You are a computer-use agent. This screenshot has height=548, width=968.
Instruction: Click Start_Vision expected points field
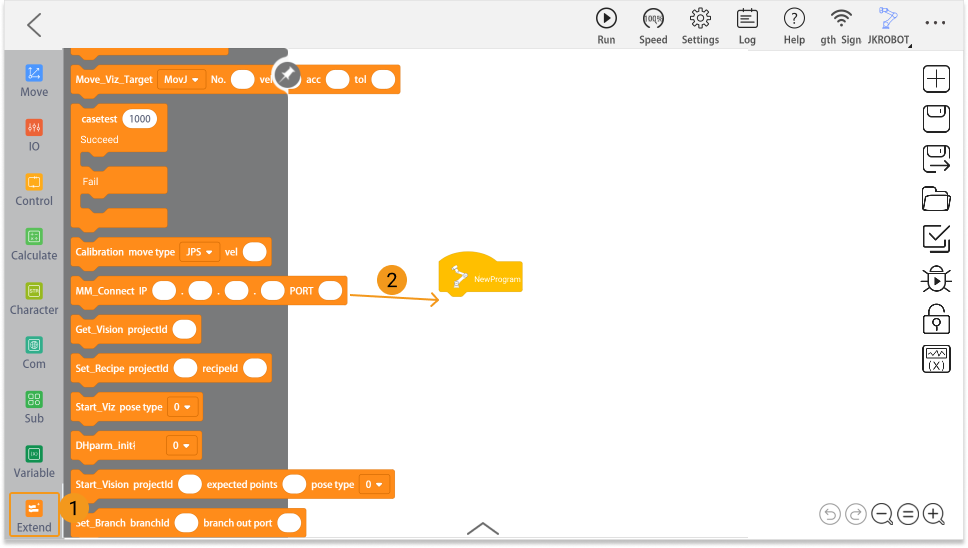click(x=294, y=484)
